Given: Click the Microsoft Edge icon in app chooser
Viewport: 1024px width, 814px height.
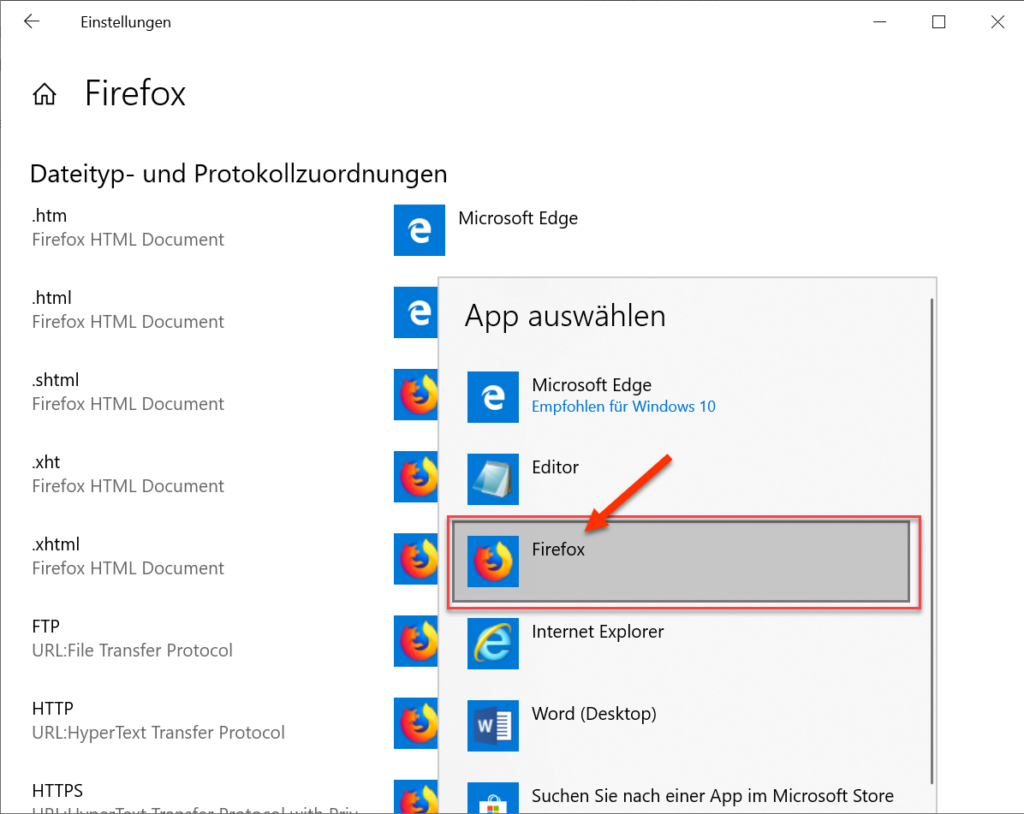Looking at the screenshot, I should 493,397.
